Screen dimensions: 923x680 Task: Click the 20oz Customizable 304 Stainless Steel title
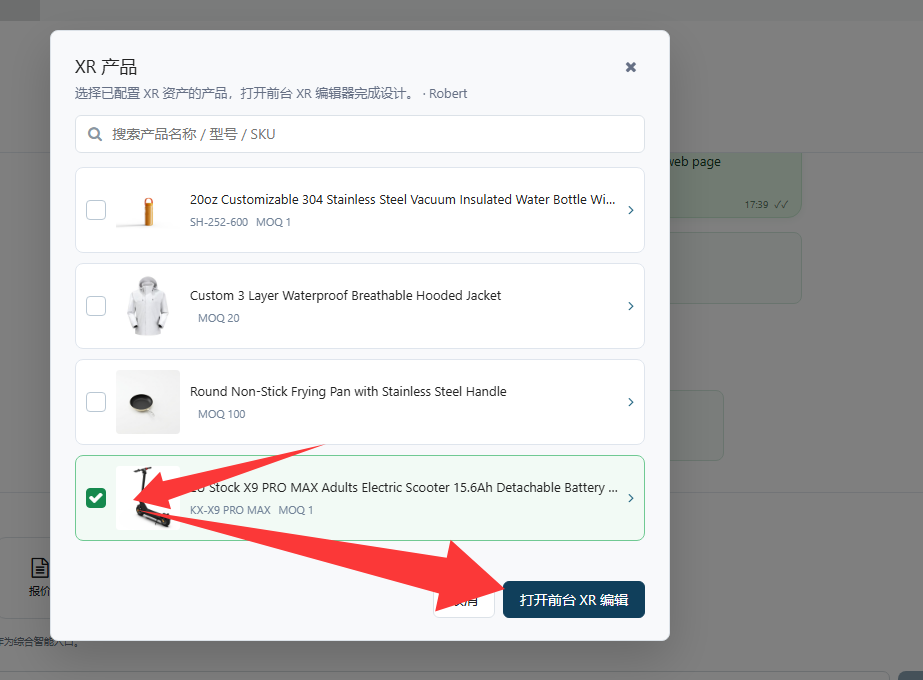coord(403,200)
